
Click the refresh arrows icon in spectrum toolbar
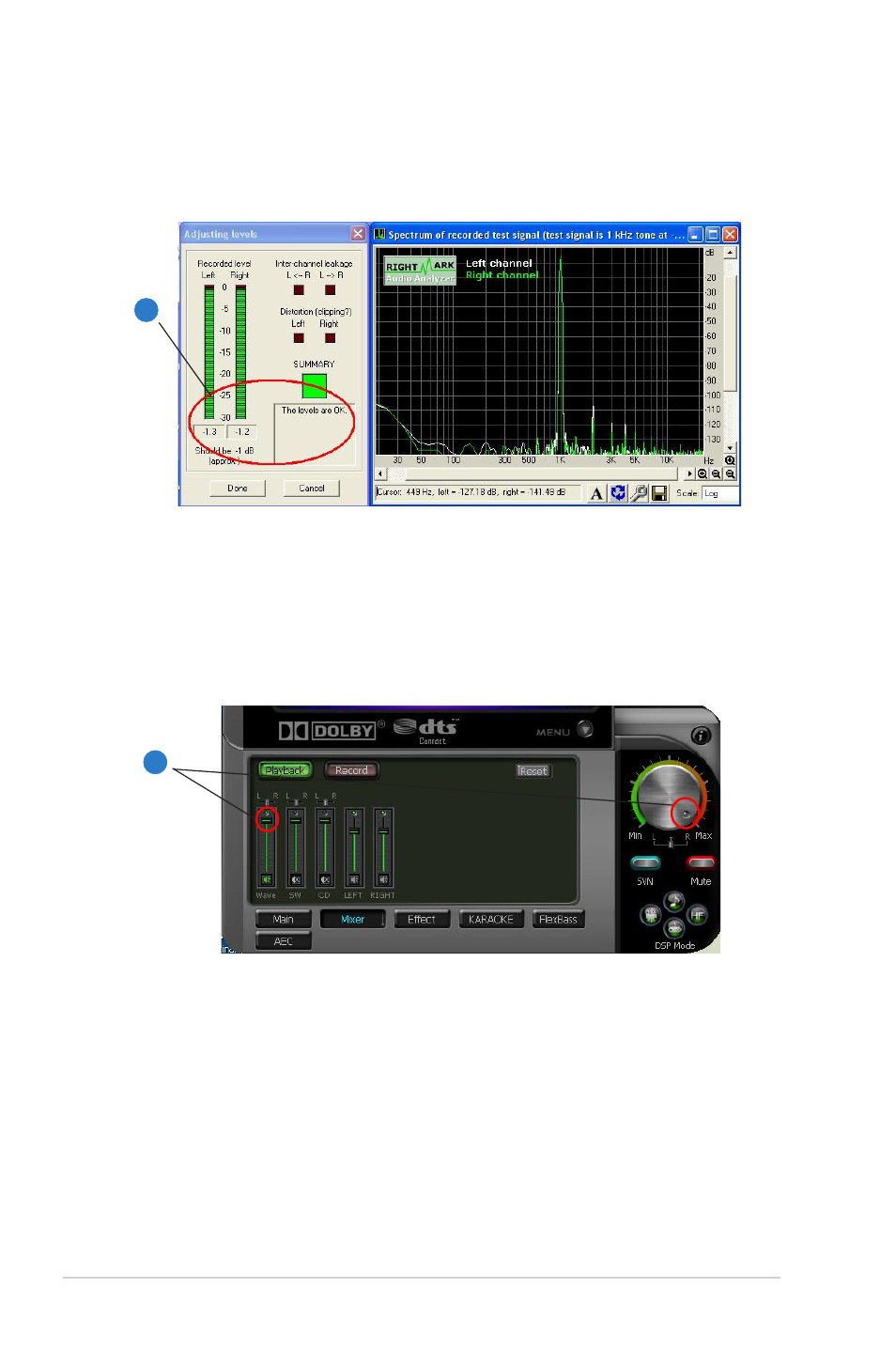[618, 493]
